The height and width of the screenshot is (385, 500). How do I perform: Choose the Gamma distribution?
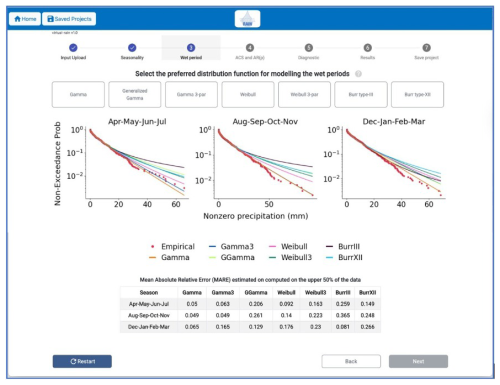pyautogui.click(x=78, y=95)
